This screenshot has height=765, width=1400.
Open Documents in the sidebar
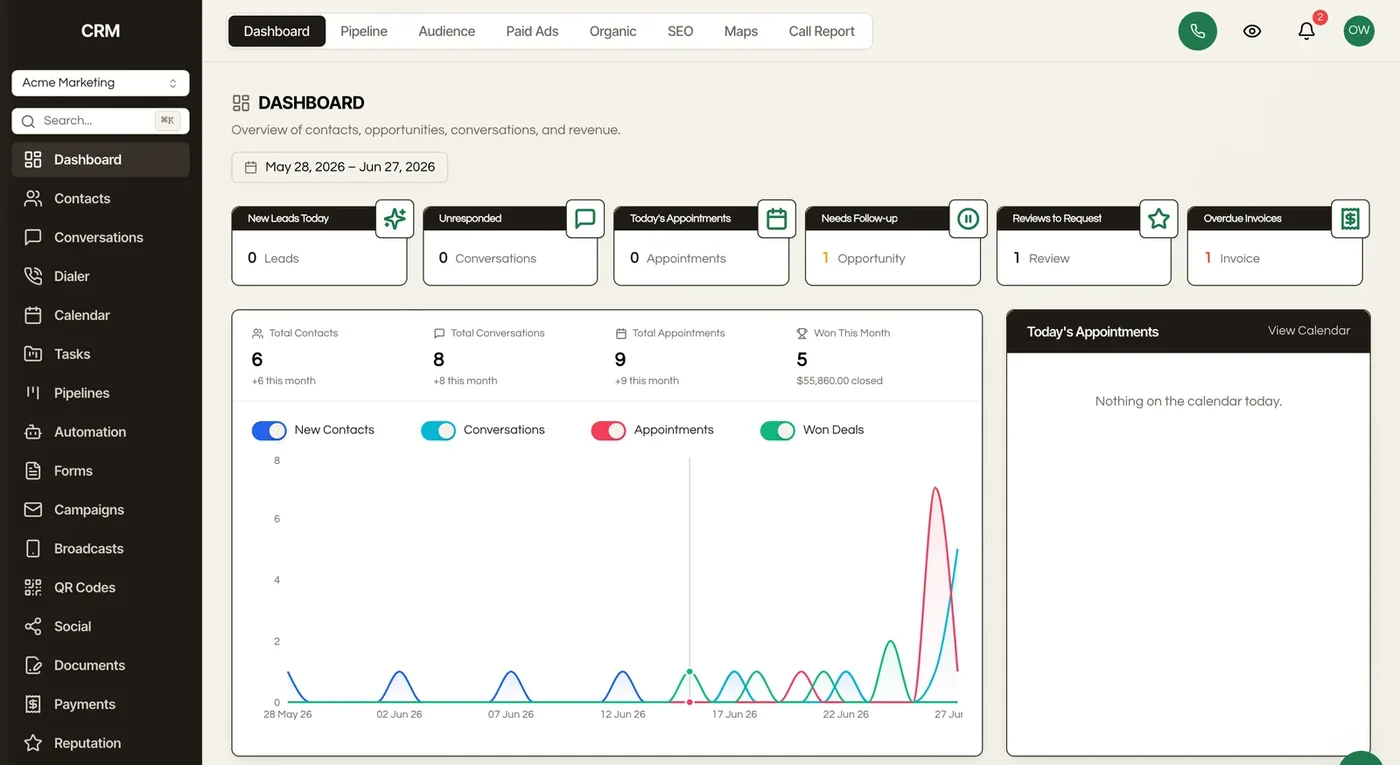[x=100, y=665]
